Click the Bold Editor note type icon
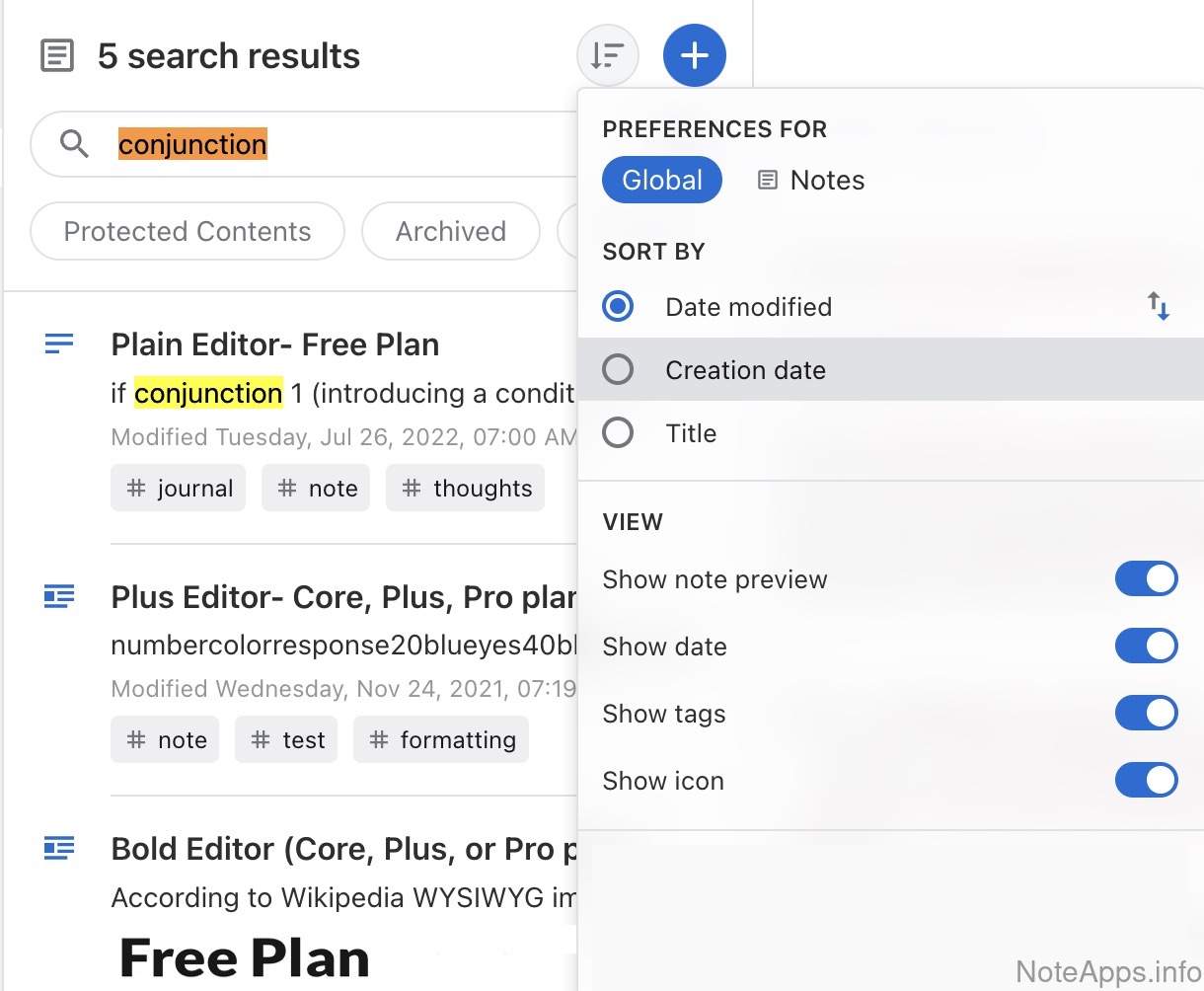This screenshot has height=991, width=1204. [59, 848]
